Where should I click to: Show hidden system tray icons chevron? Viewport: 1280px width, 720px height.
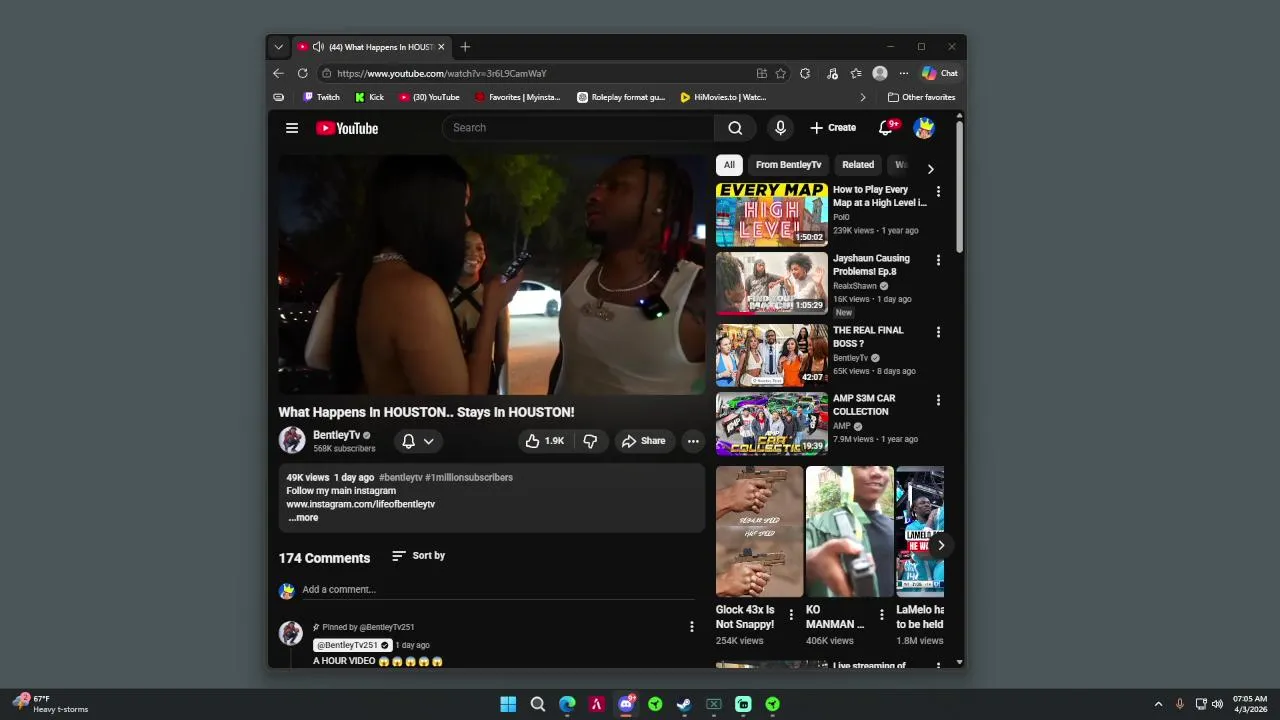(x=1158, y=704)
